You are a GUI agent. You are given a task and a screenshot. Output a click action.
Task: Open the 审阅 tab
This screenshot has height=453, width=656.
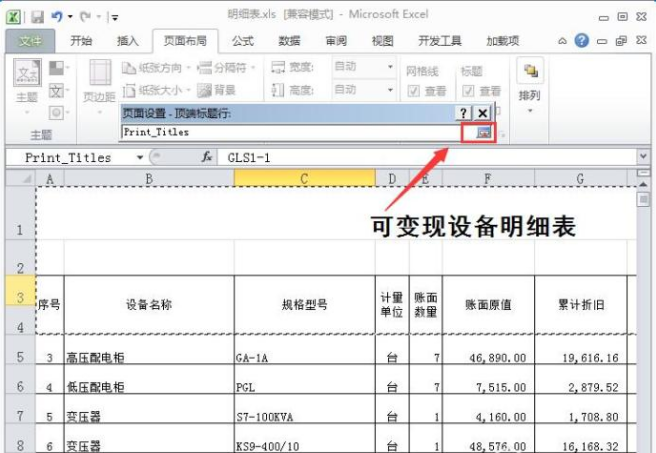click(336, 41)
